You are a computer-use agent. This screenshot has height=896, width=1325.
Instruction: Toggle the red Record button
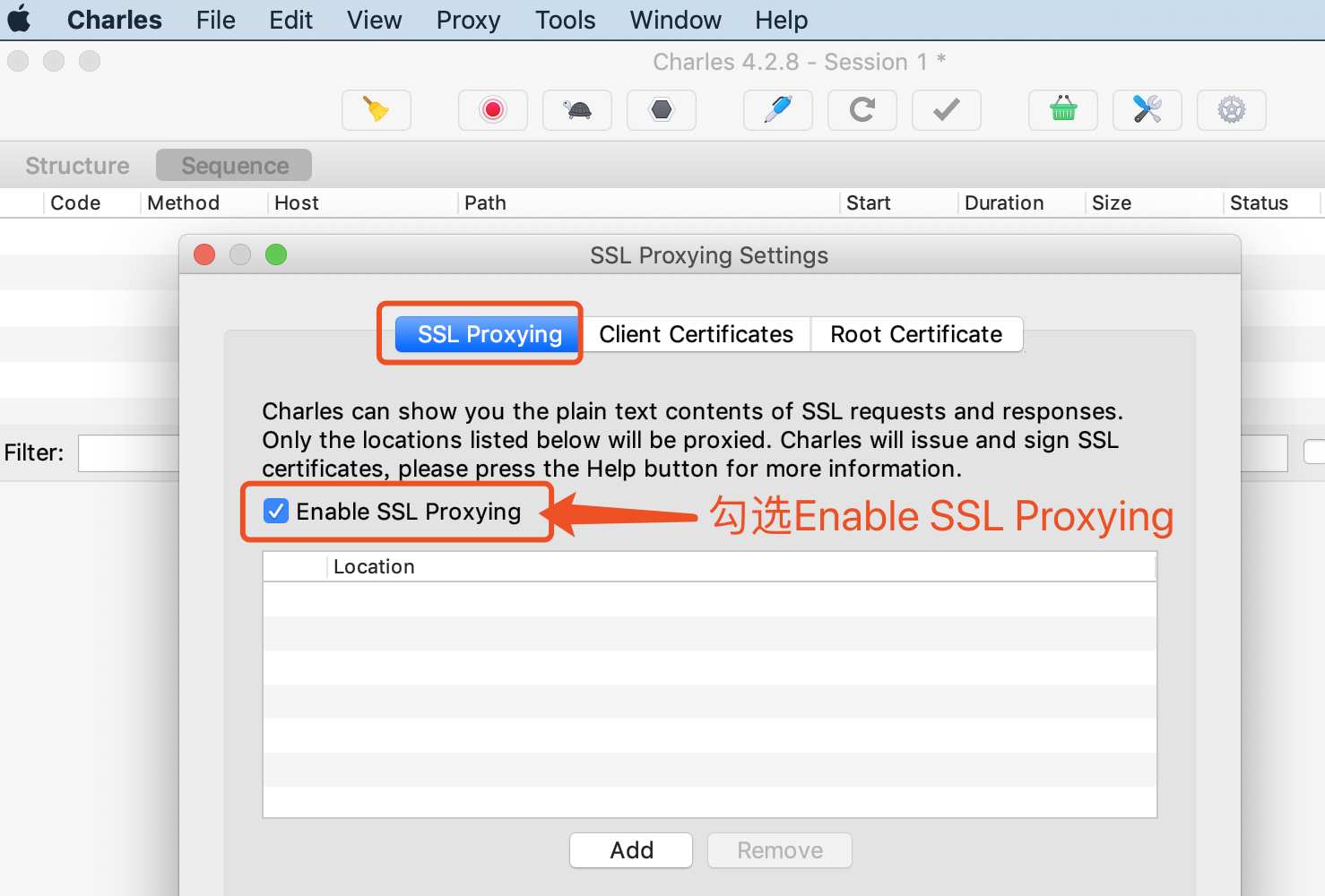493,110
